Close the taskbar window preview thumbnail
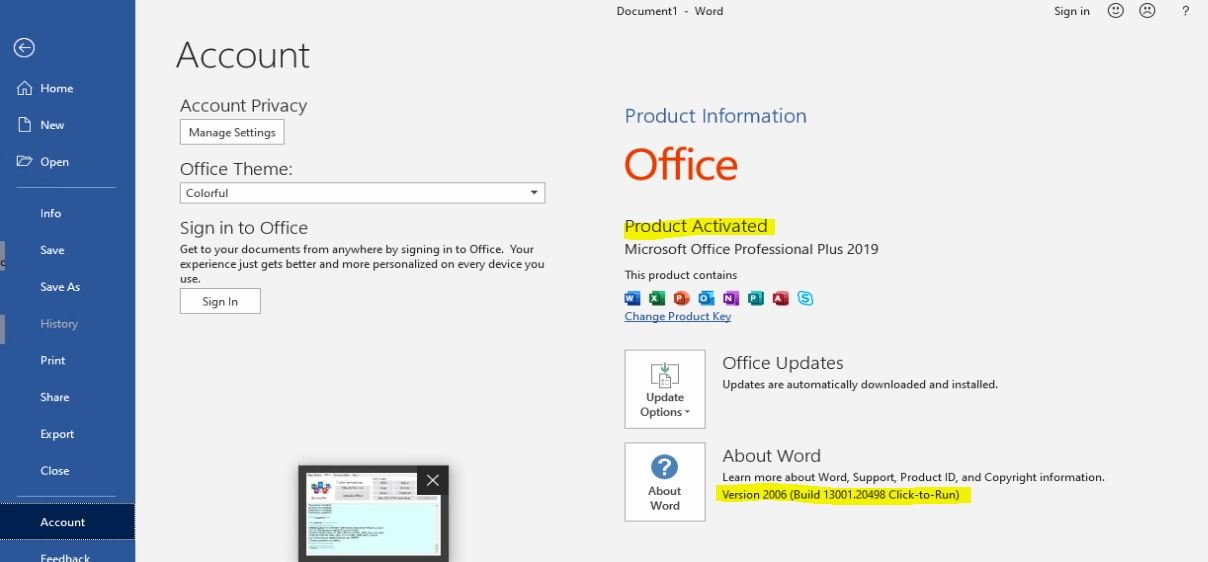Viewport: 1208px width, 562px height. (x=433, y=480)
